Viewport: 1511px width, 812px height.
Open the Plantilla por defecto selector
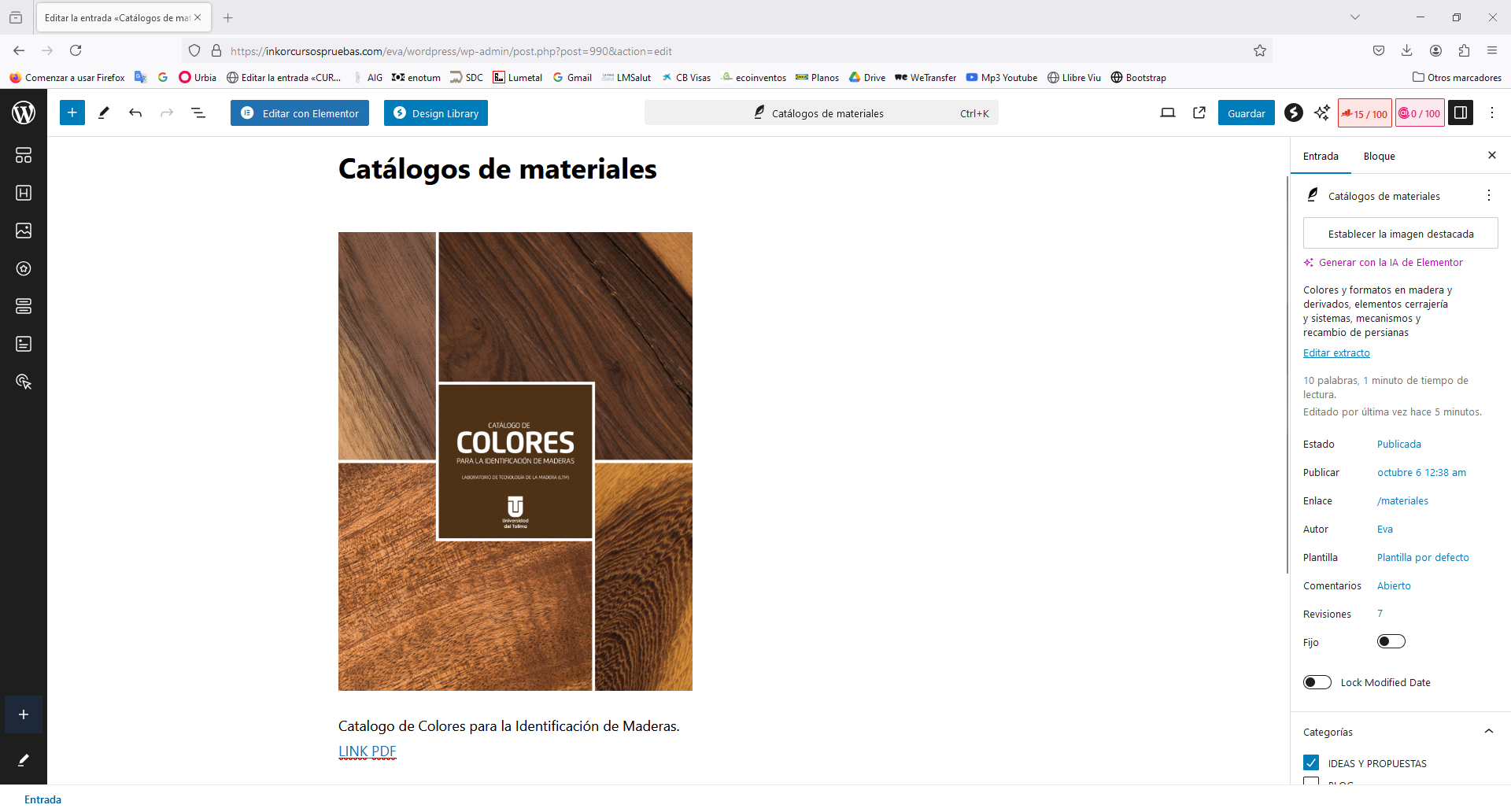(1423, 557)
